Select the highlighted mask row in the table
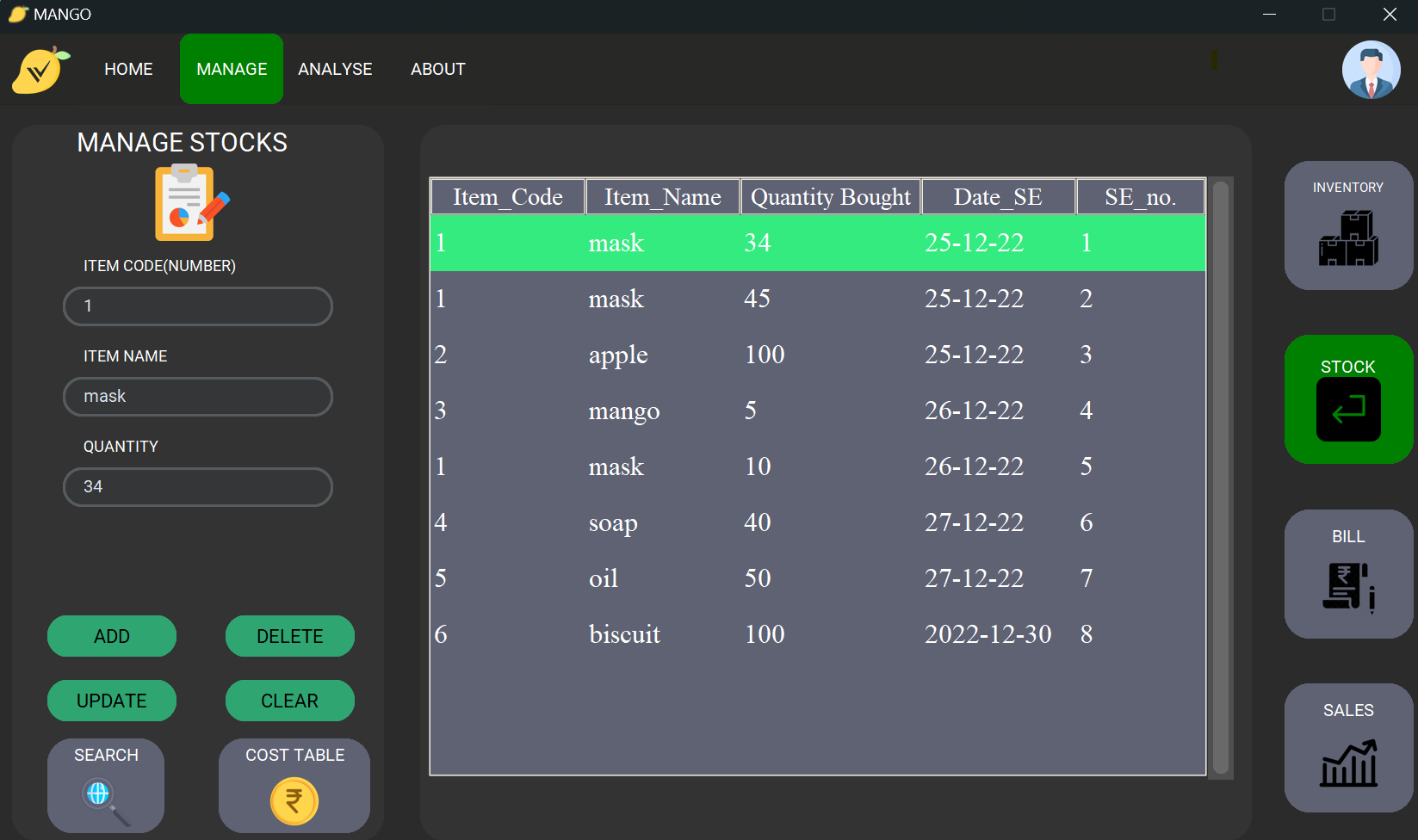The image size is (1418, 840). click(818, 243)
